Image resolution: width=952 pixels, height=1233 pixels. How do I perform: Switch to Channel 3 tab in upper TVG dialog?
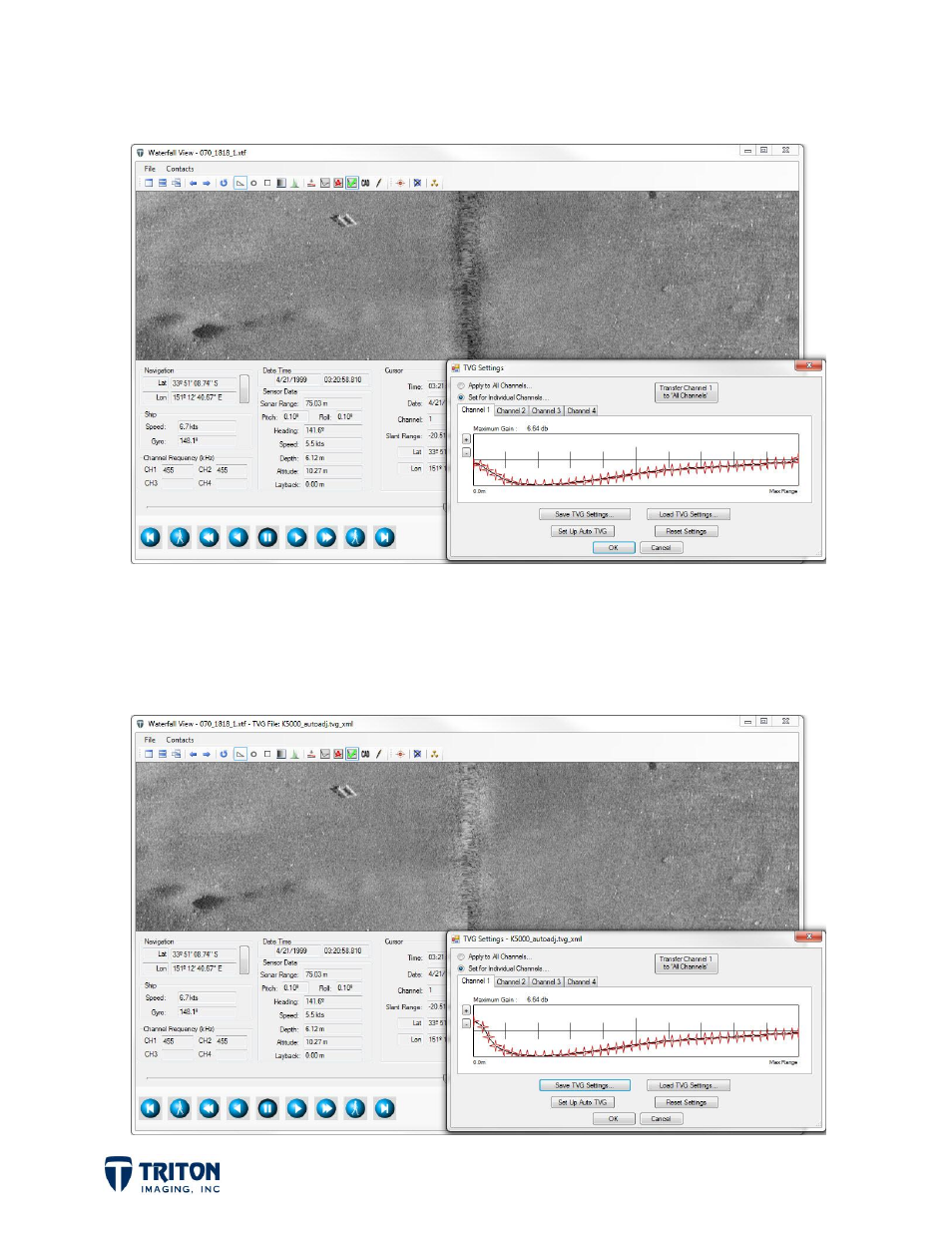[546, 410]
